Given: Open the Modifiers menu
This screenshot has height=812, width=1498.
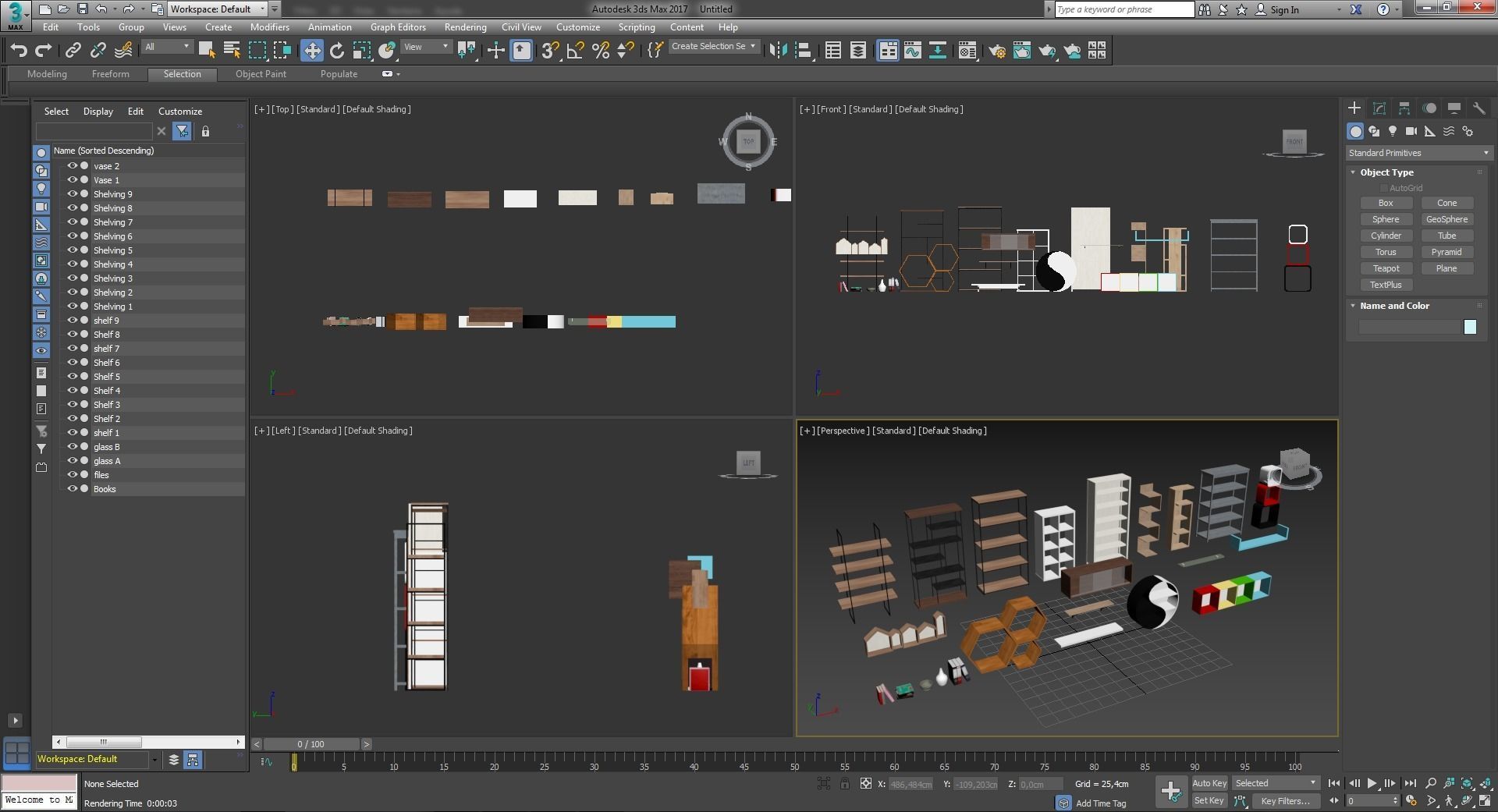Looking at the screenshot, I should 270,27.
